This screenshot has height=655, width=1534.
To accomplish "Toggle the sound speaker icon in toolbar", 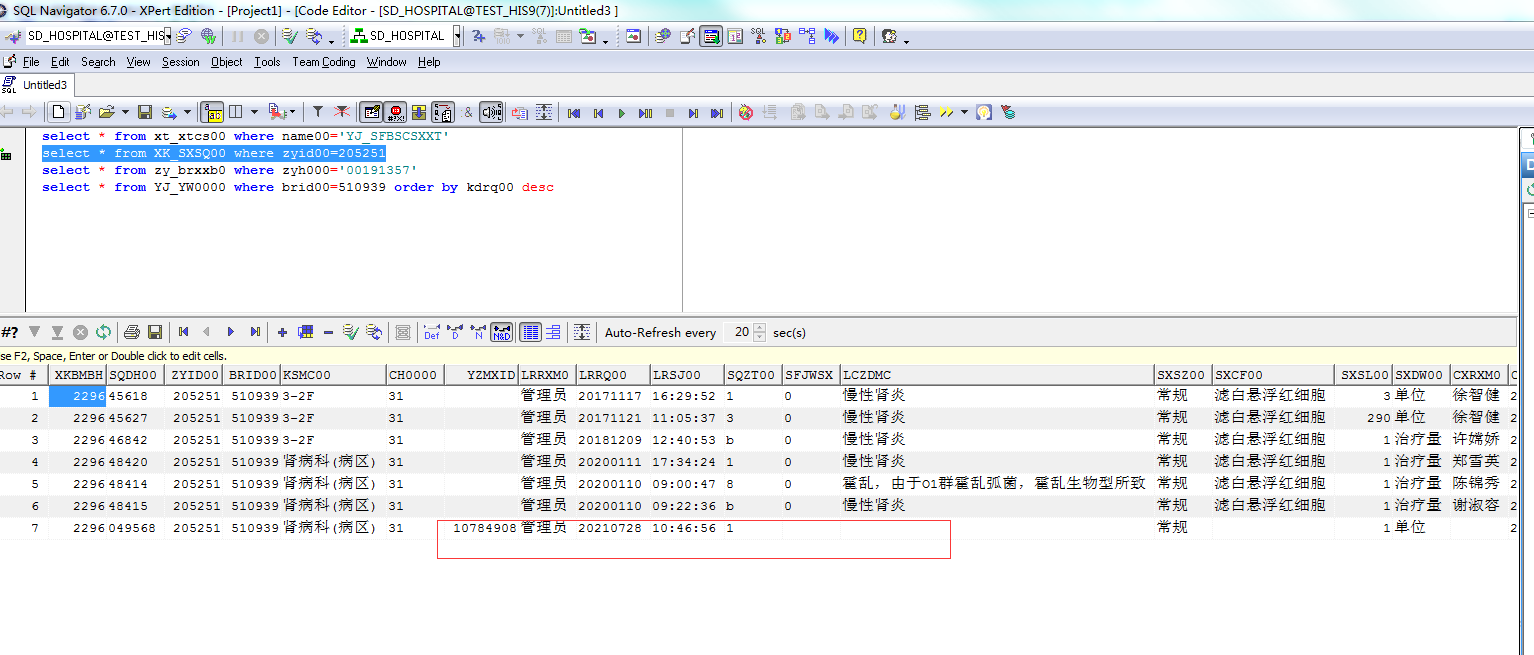I will (491, 112).
